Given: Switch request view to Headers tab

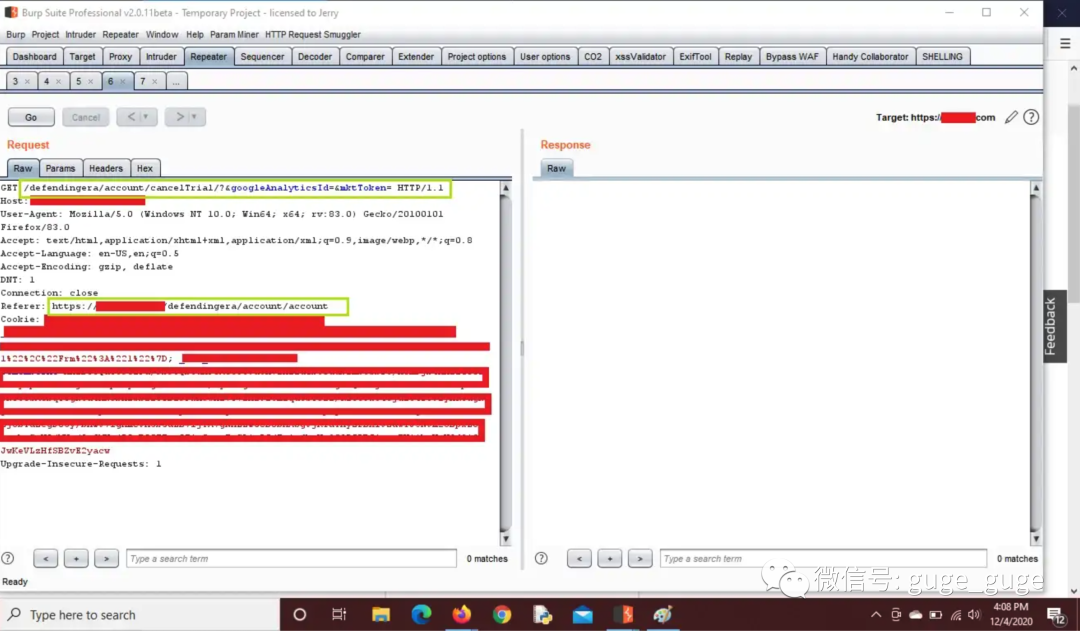Looking at the screenshot, I should click(105, 168).
